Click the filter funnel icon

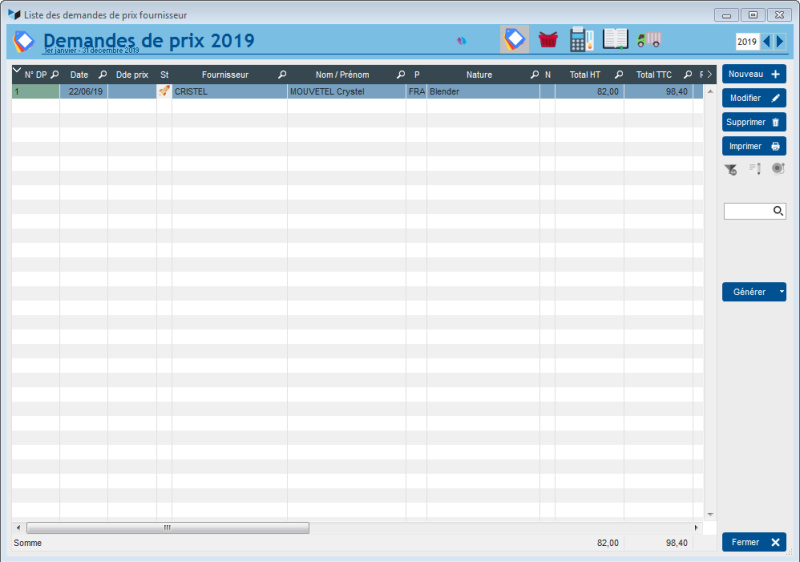click(x=731, y=169)
